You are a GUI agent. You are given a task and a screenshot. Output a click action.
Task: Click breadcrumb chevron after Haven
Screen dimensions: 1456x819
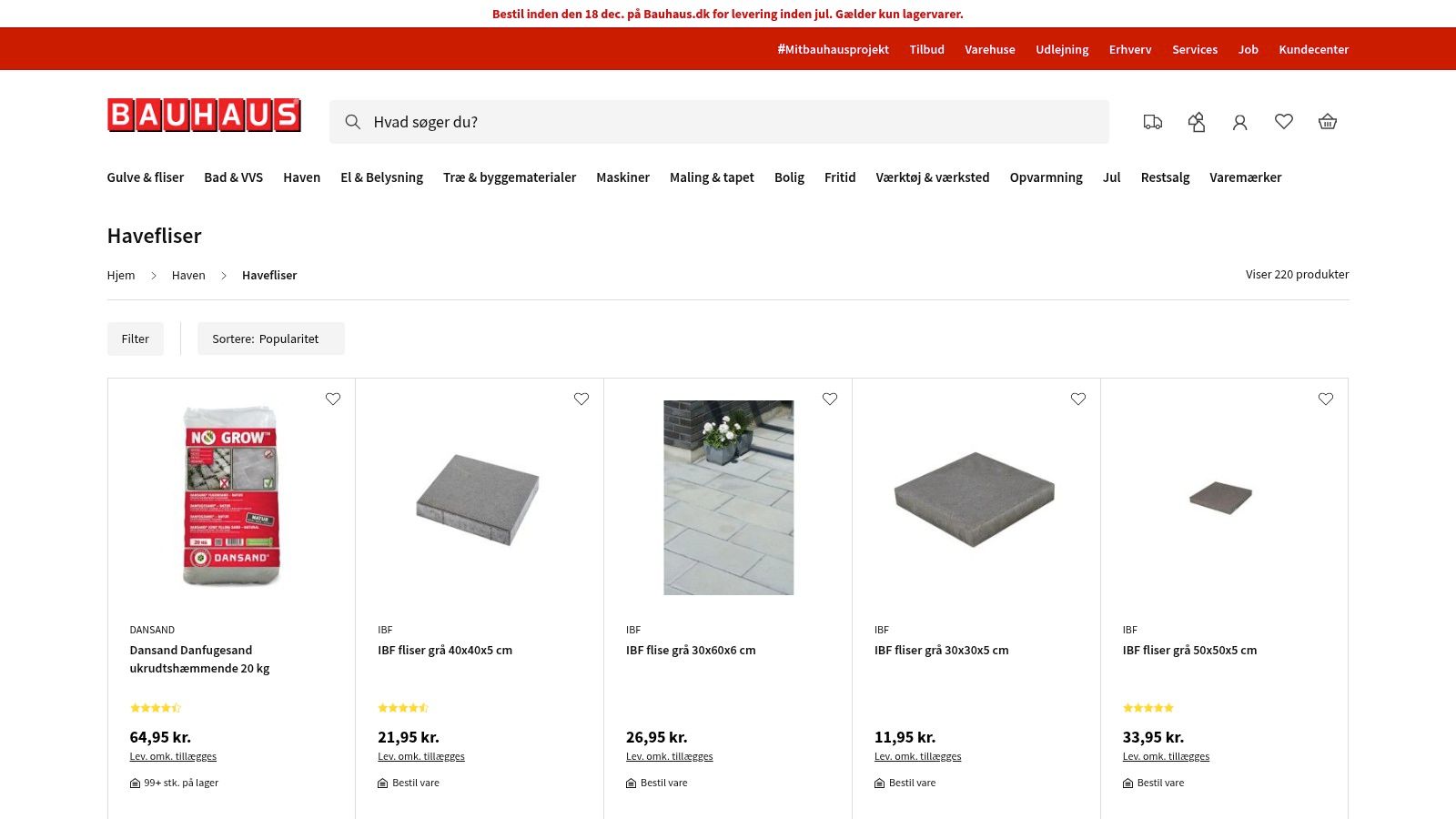pyautogui.click(x=224, y=276)
